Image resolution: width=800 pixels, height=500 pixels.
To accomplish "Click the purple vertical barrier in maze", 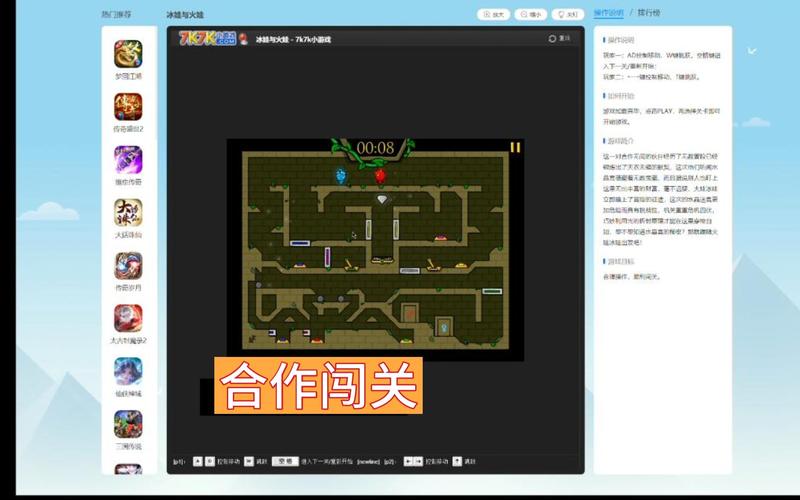I will [x=327, y=257].
